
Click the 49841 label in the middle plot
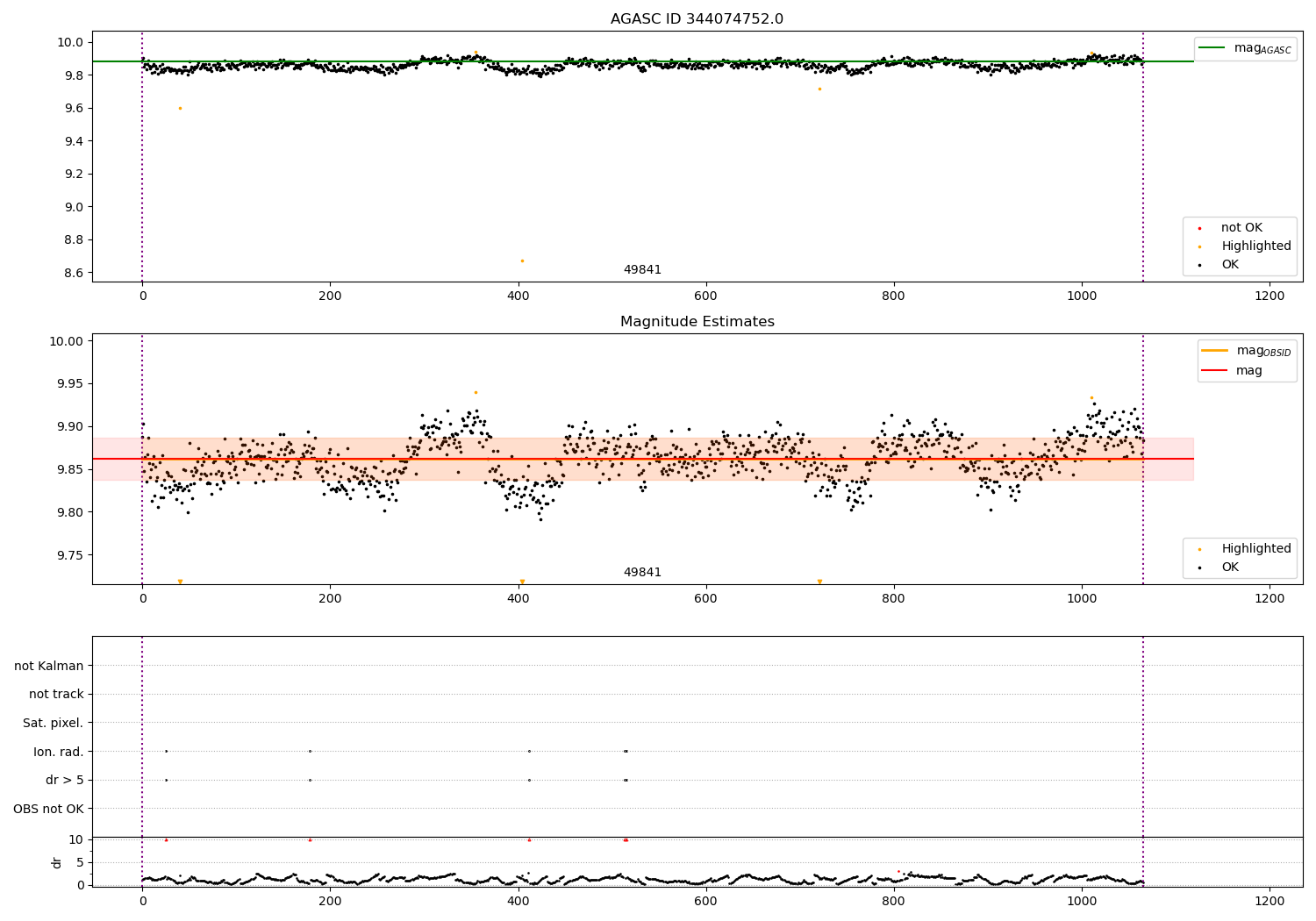[642, 572]
